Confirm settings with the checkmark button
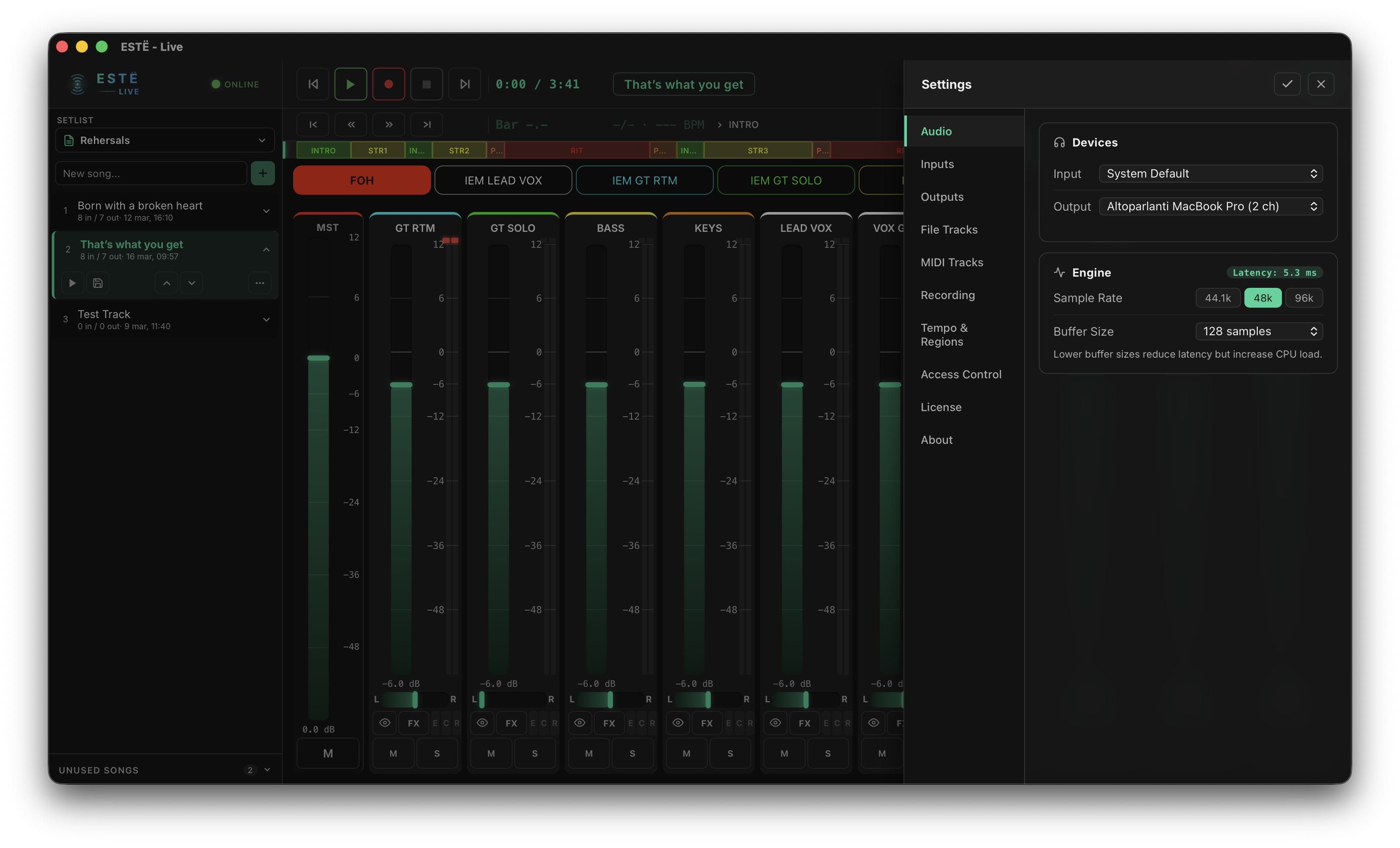The image size is (1400, 848). (x=1287, y=84)
